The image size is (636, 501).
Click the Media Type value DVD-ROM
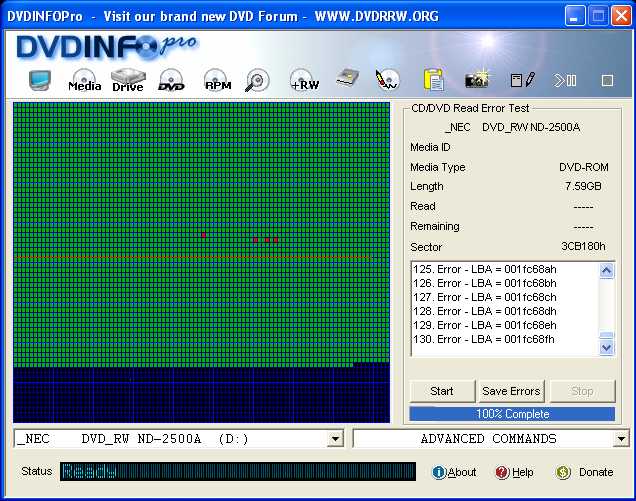point(584,167)
